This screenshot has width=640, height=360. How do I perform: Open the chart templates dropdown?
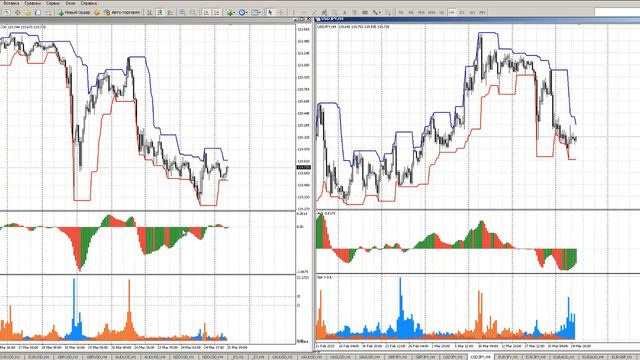pos(256,13)
